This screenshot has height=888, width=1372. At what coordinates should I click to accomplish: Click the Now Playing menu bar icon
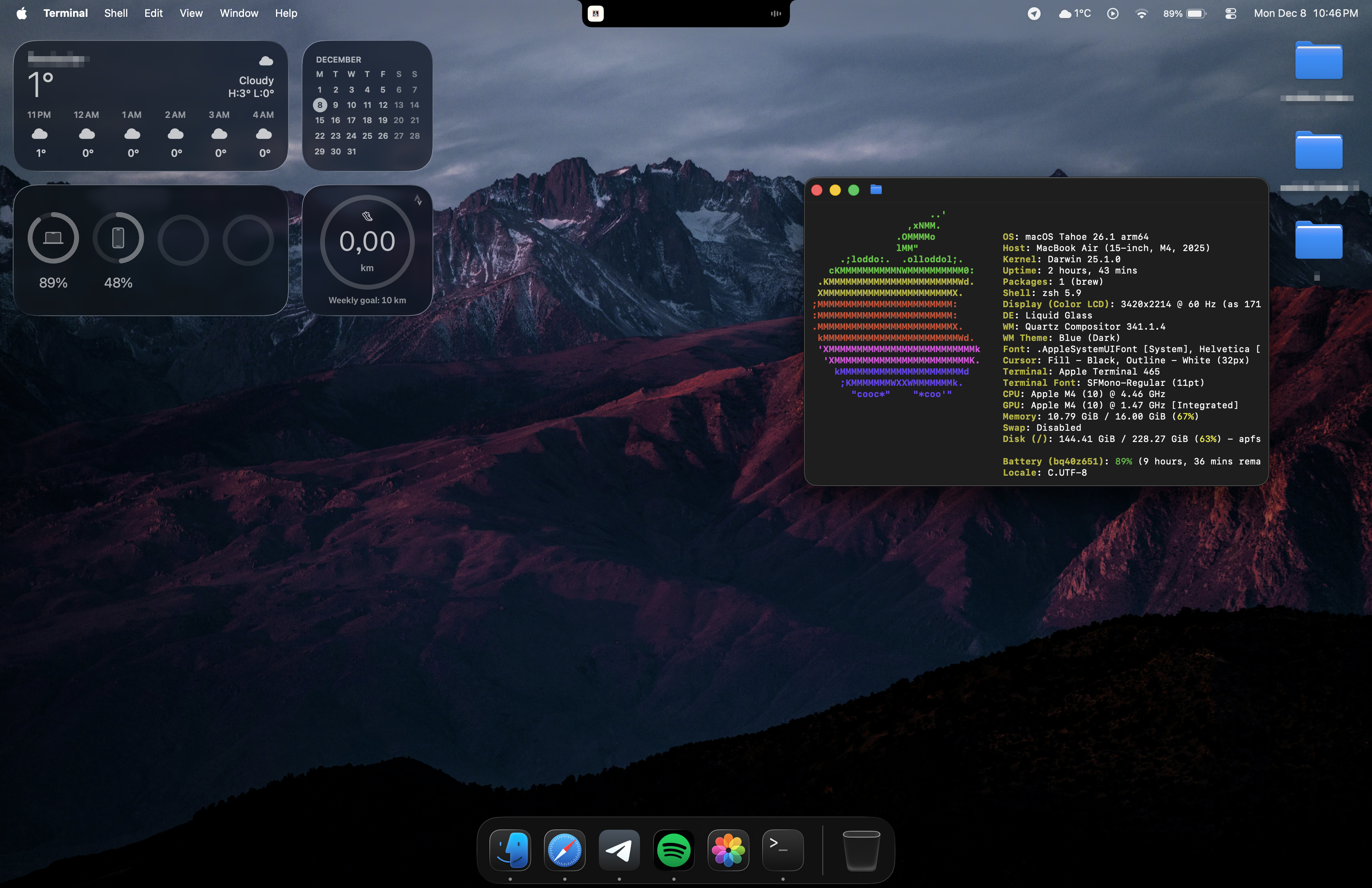[1112, 13]
